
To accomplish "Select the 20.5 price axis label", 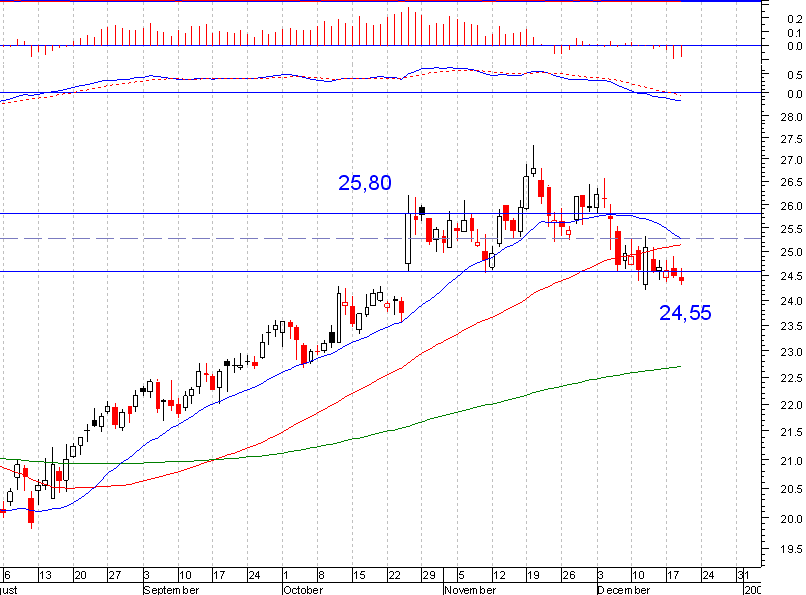I will [x=792, y=489].
